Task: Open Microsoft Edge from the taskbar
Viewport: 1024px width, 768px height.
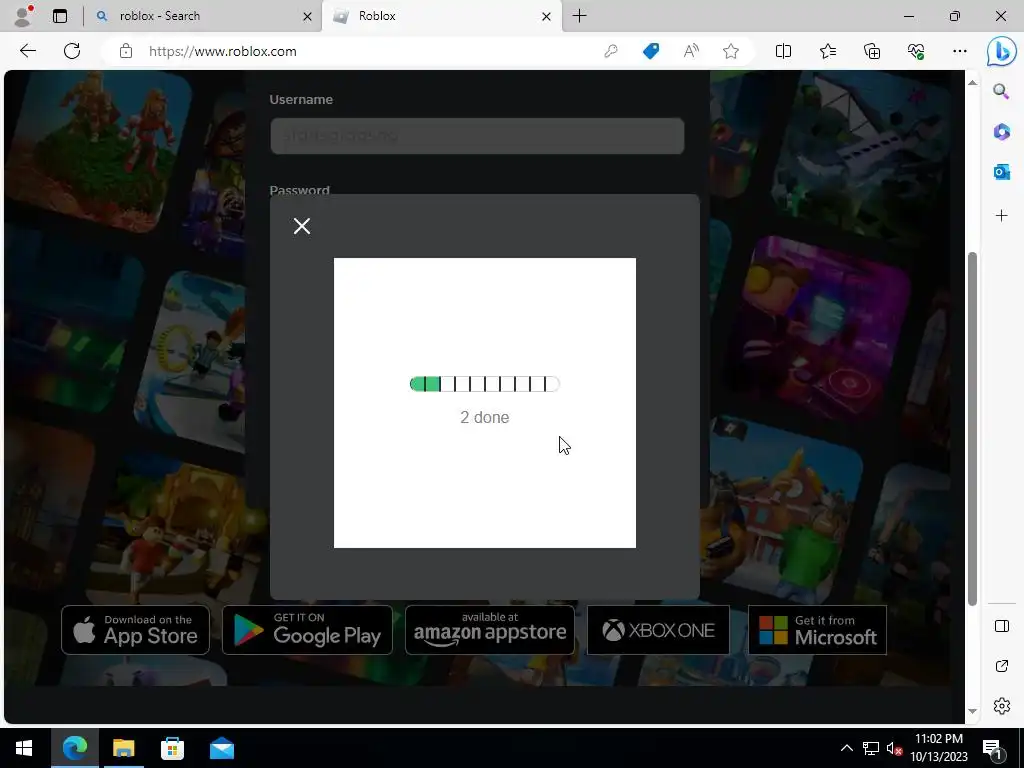Action: click(x=74, y=748)
